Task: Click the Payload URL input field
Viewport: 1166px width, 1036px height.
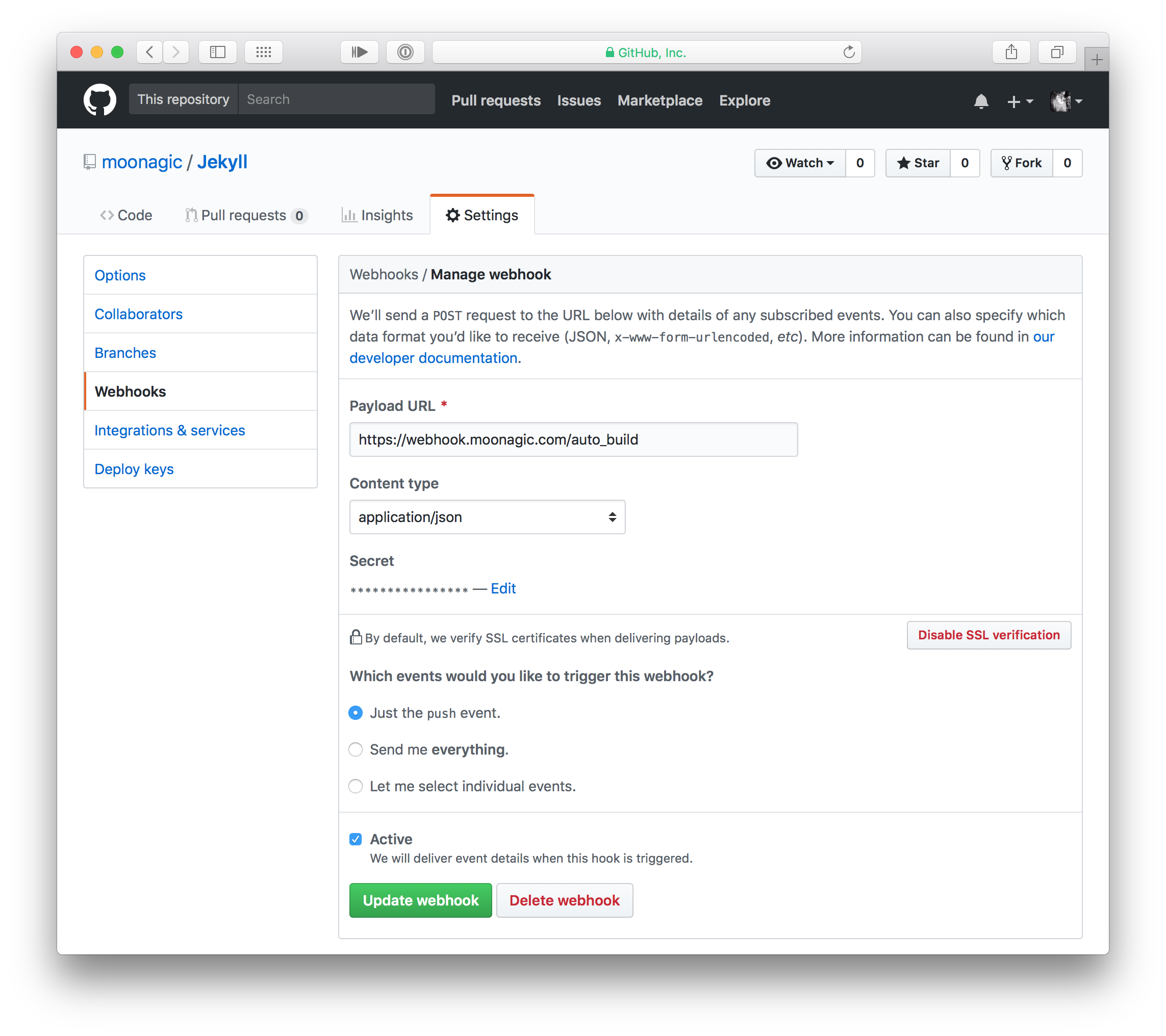Action: pyautogui.click(x=573, y=439)
